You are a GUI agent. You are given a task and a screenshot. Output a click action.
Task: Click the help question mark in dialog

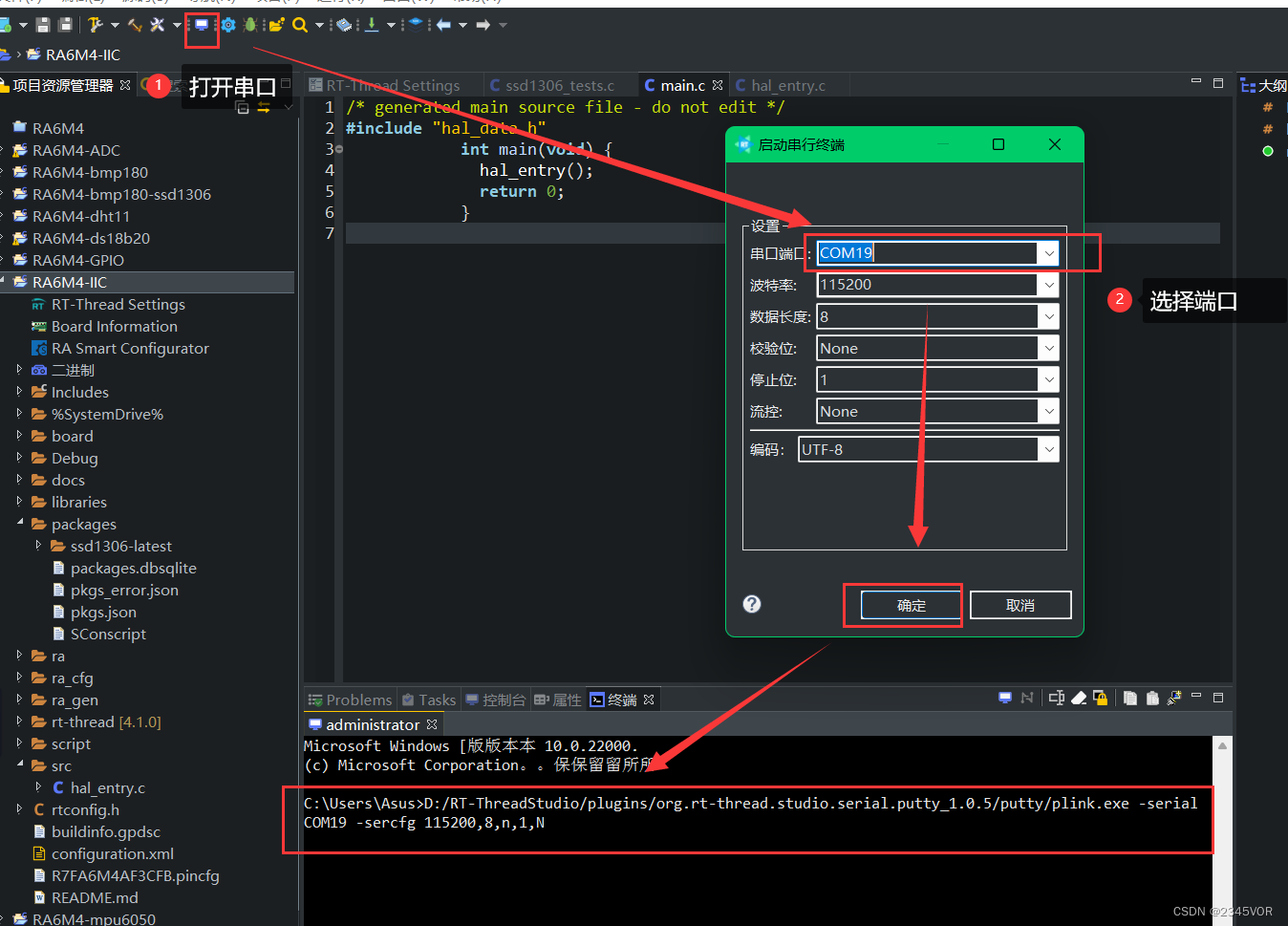coord(752,604)
